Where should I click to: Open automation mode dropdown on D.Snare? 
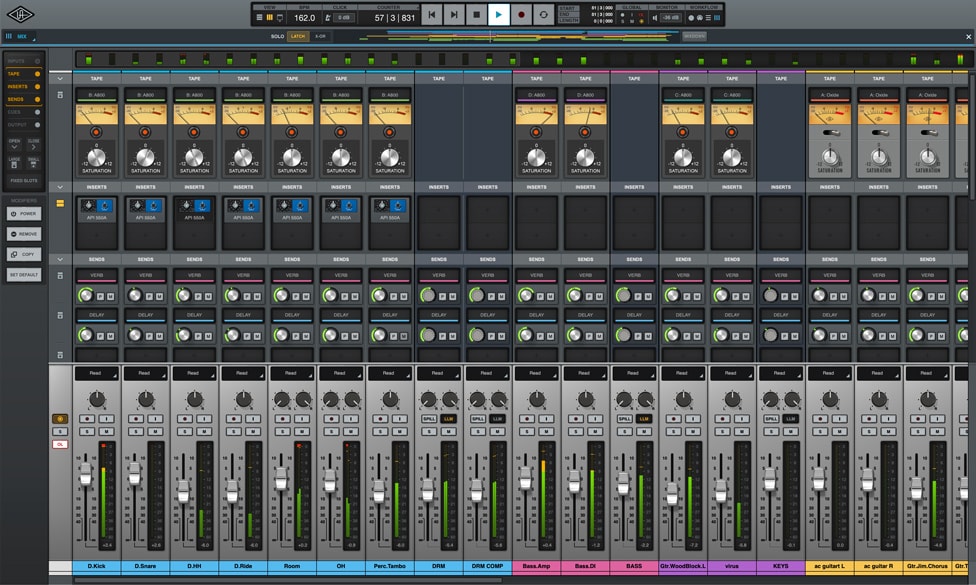145,373
